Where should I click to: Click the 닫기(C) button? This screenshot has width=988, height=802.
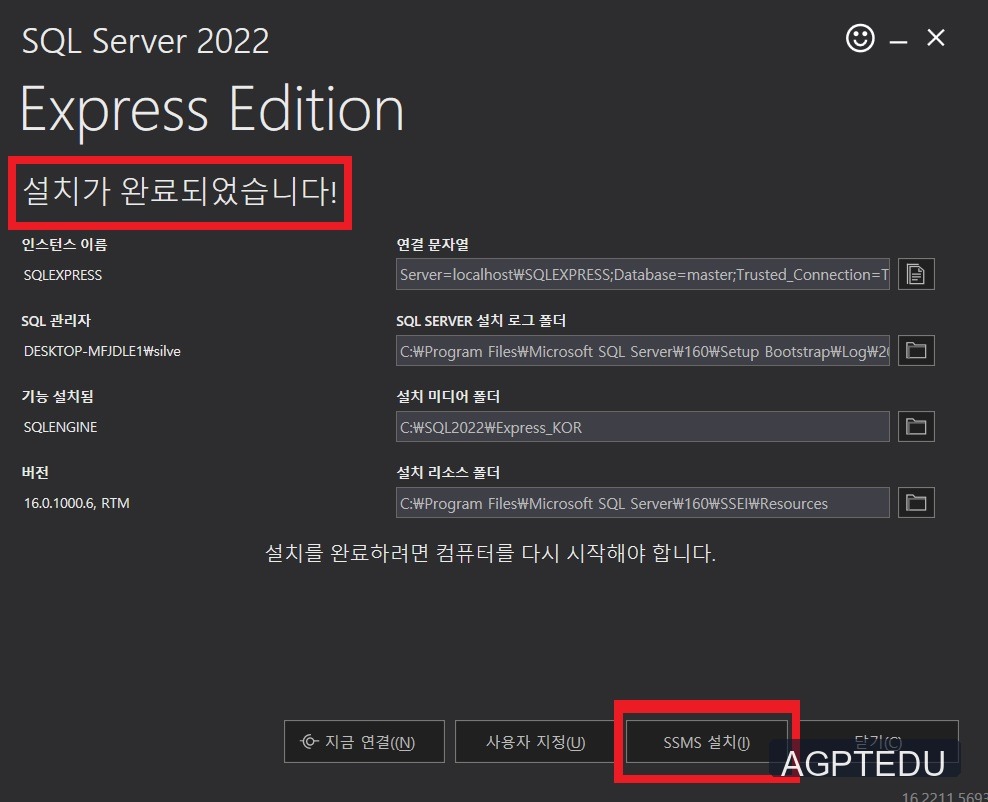(x=878, y=742)
